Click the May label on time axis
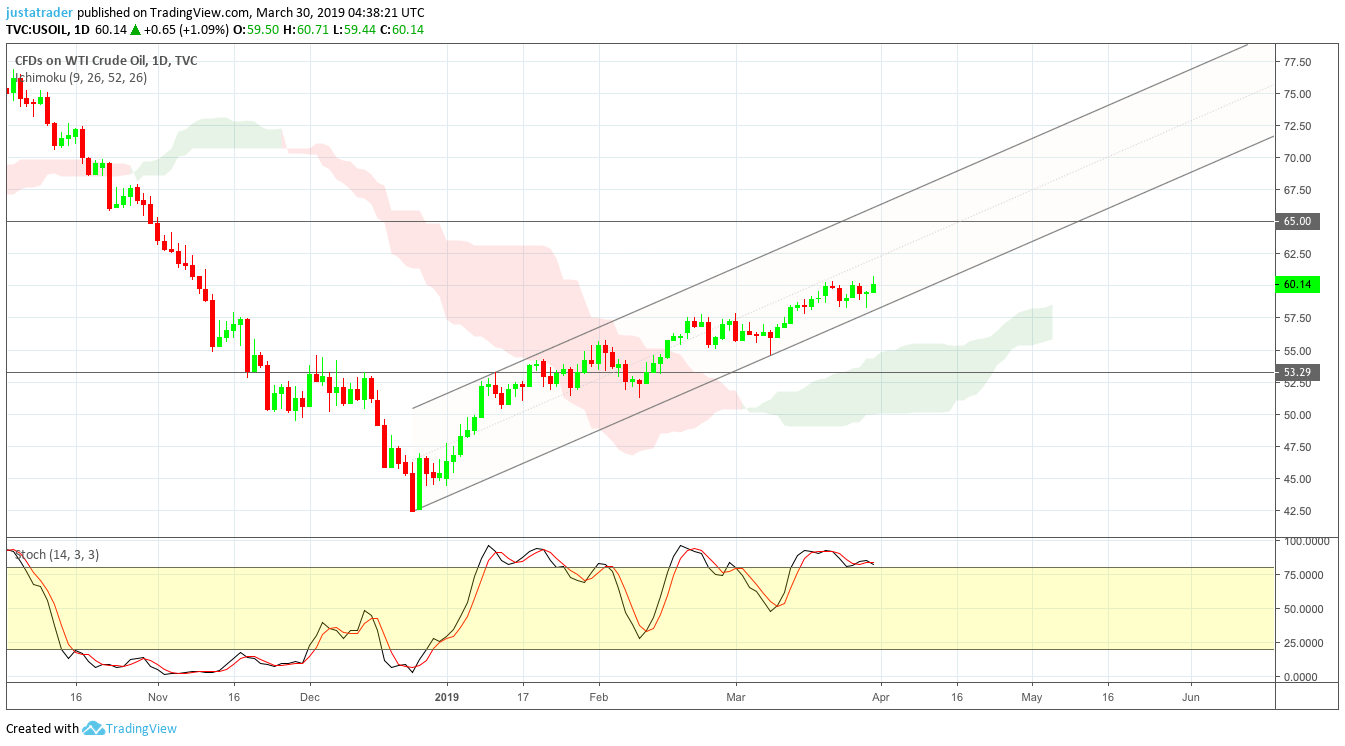This screenshot has height=746, width=1345. coord(1032,696)
